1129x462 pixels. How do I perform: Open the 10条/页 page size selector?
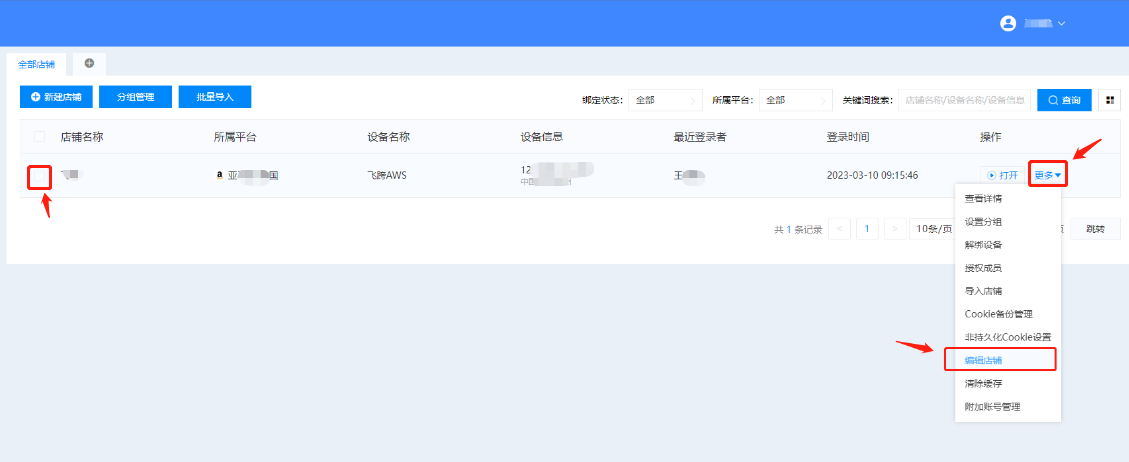(932, 229)
